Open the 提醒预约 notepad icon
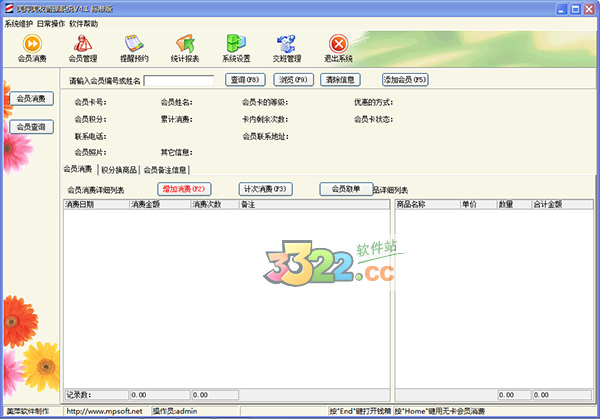Image resolution: width=600 pixels, height=419 pixels. tap(134, 48)
